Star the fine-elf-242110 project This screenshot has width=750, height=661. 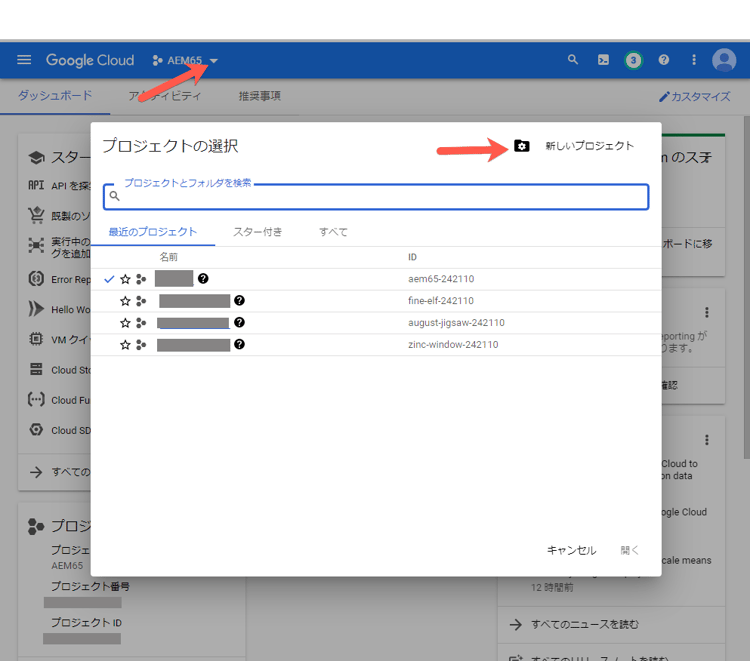pyautogui.click(x=125, y=301)
